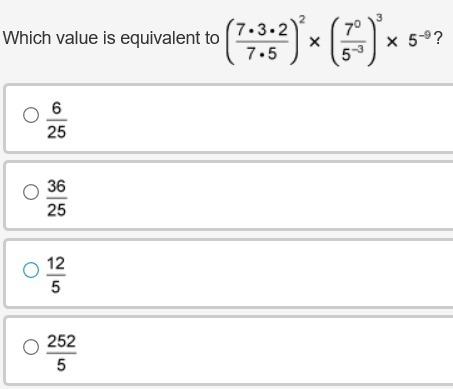Pick the blue-outlined 12/5 radio button

[x=31, y=270]
